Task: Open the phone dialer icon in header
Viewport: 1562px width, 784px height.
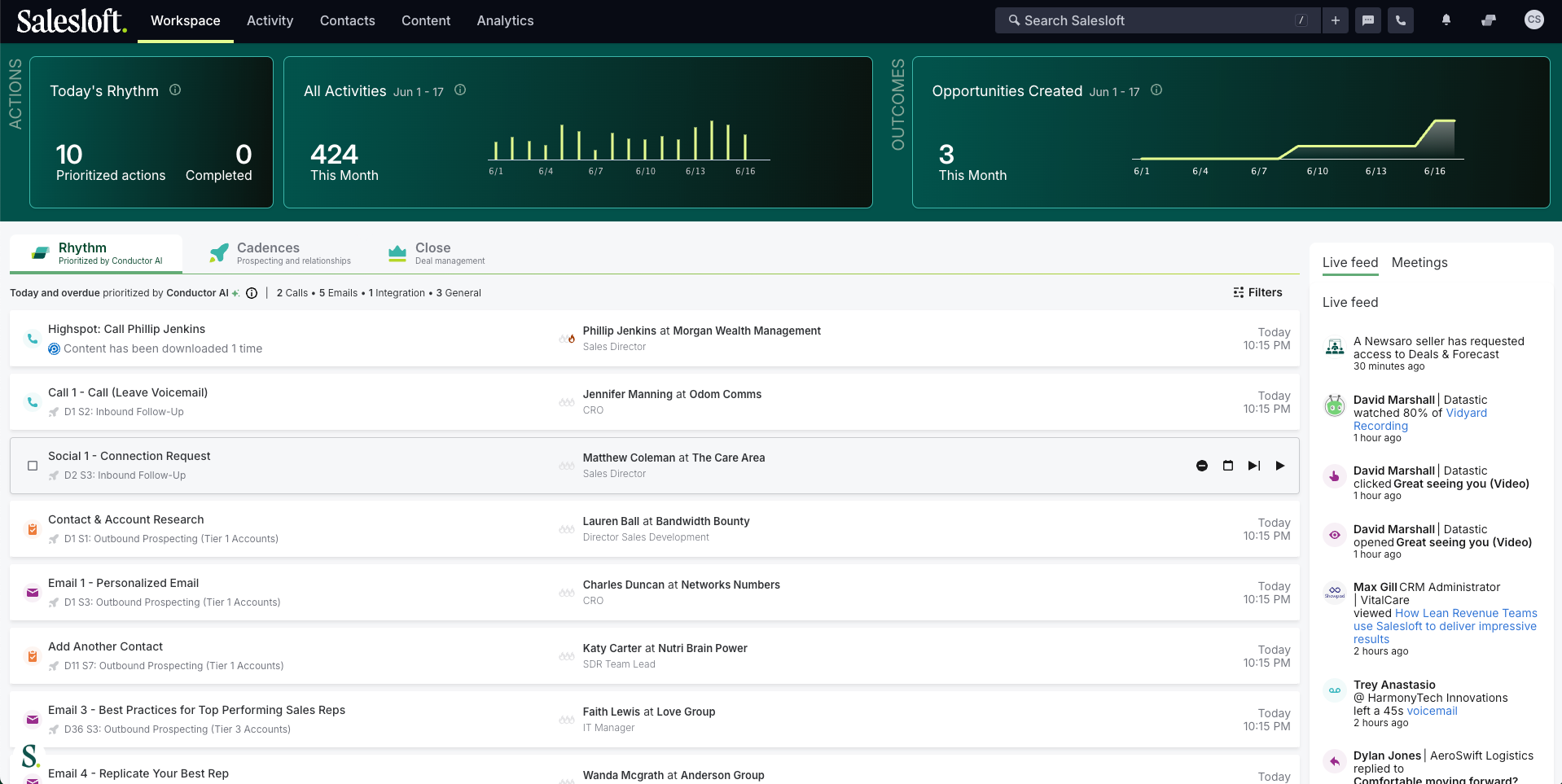Action: 1401,20
